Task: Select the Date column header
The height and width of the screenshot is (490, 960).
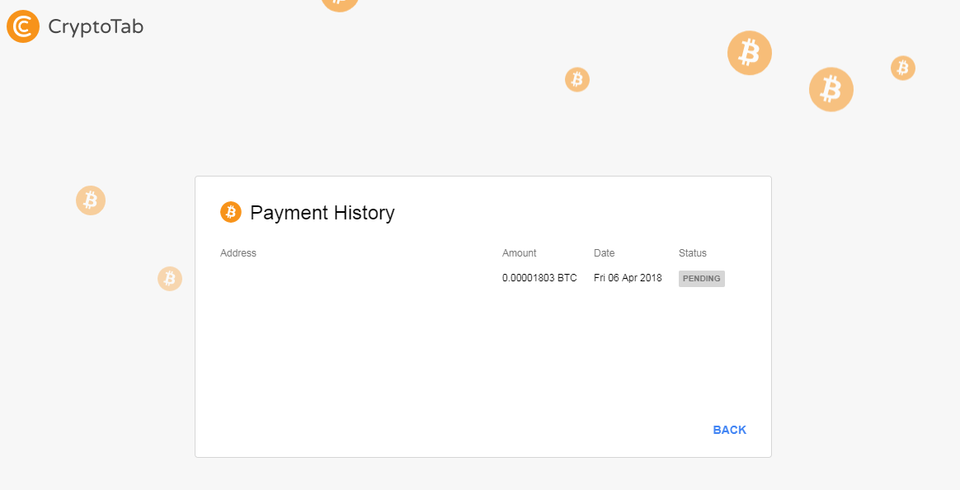Action: point(604,253)
